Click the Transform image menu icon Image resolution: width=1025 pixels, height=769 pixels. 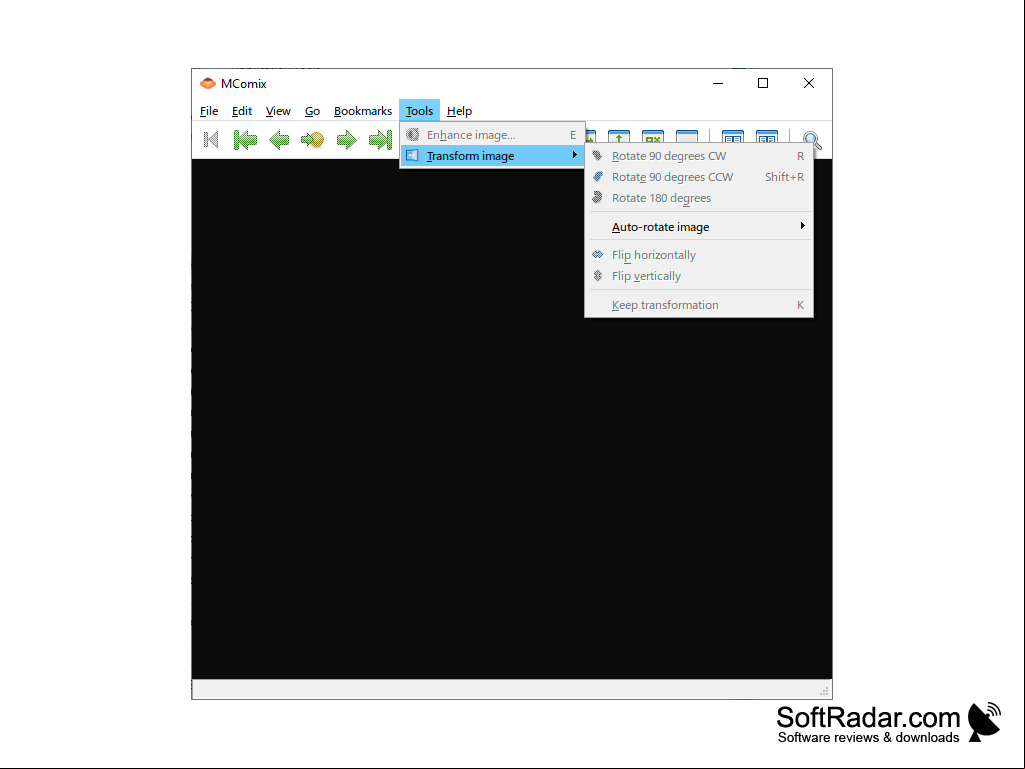[412, 156]
